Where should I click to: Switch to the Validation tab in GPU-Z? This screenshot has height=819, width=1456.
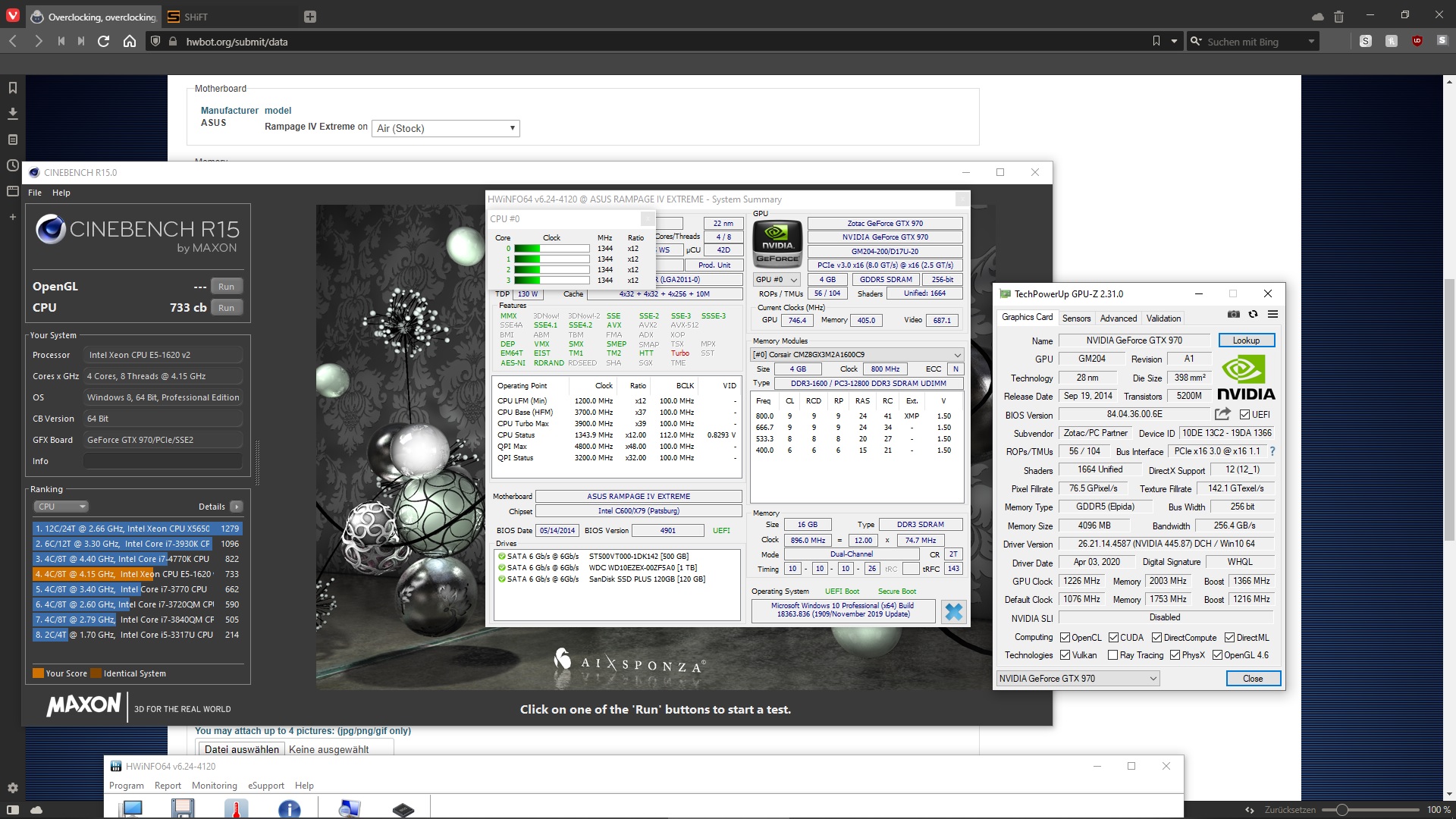(x=1163, y=318)
